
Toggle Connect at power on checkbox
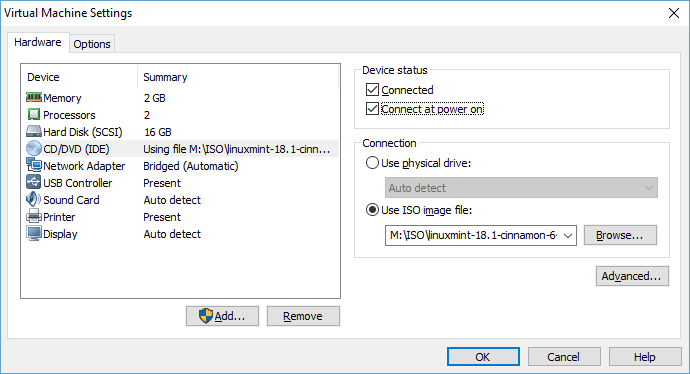[372, 109]
